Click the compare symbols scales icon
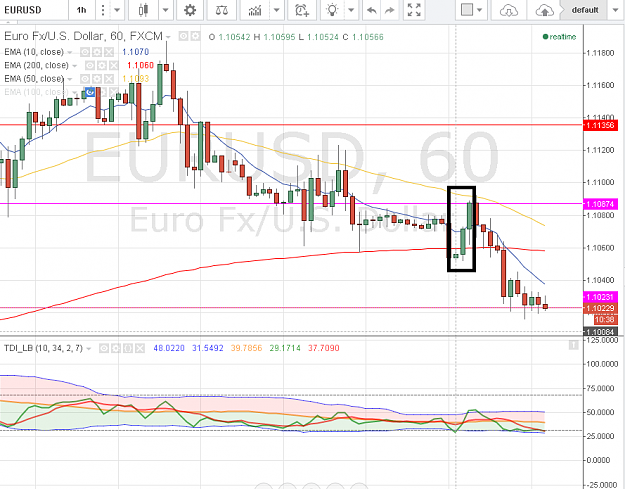625x489 pixels. click(222, 10)
